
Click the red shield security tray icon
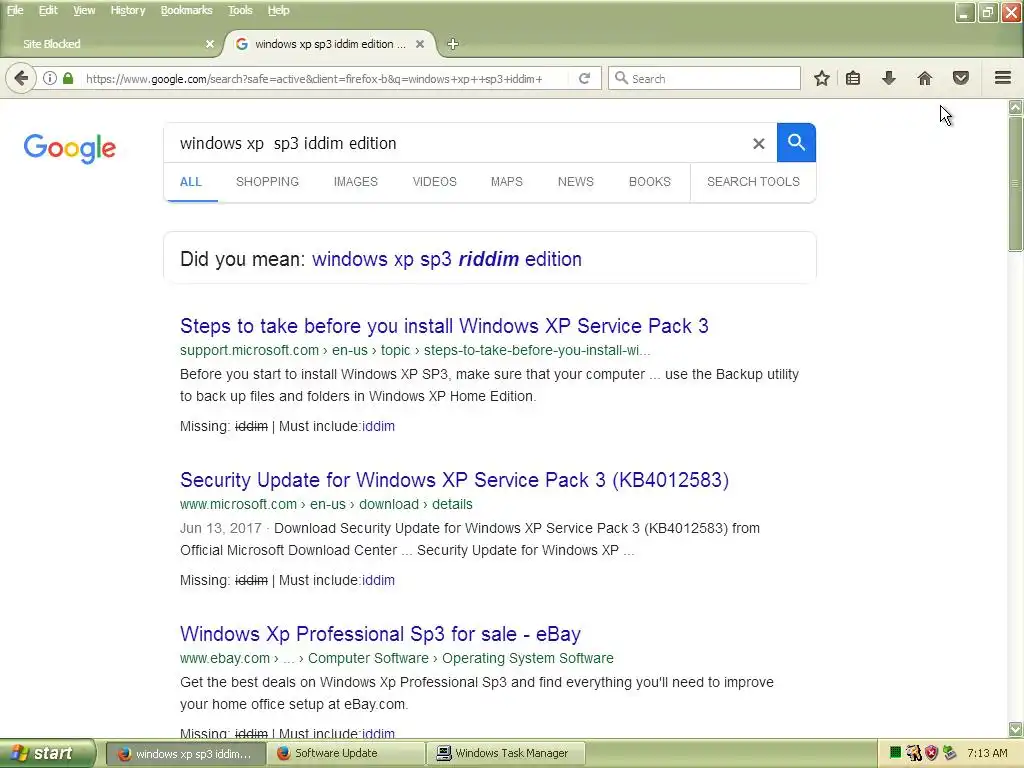pyautogui.click(x=932, y=753)
